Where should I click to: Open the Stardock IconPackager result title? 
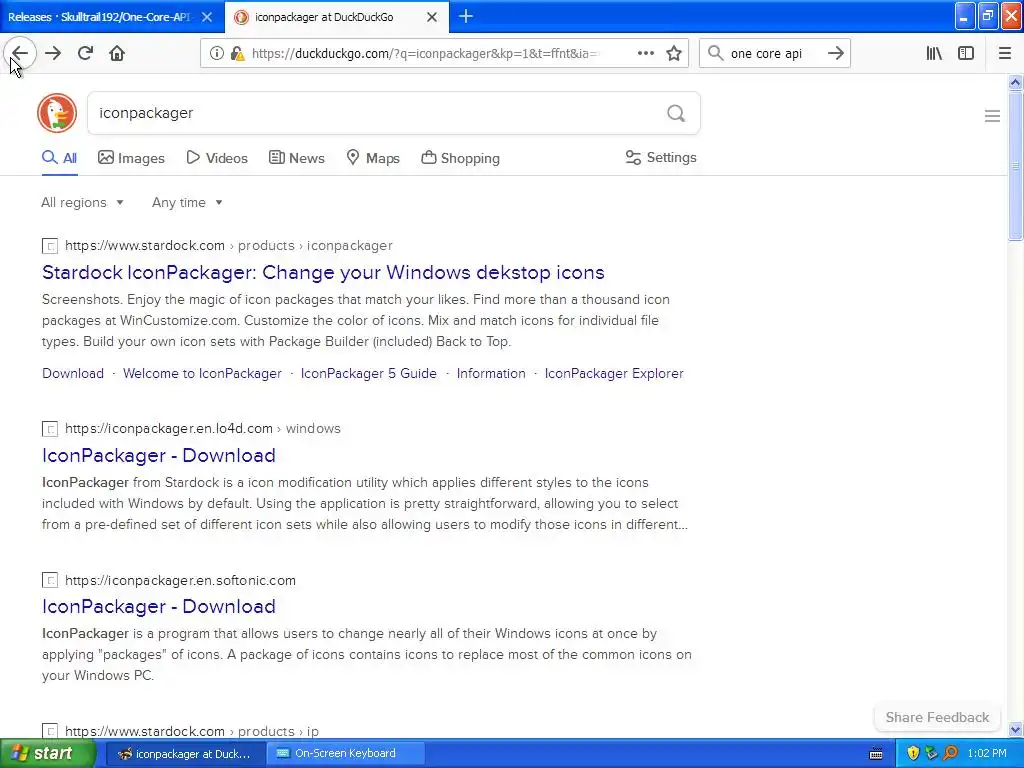click(x=323, y=272)
